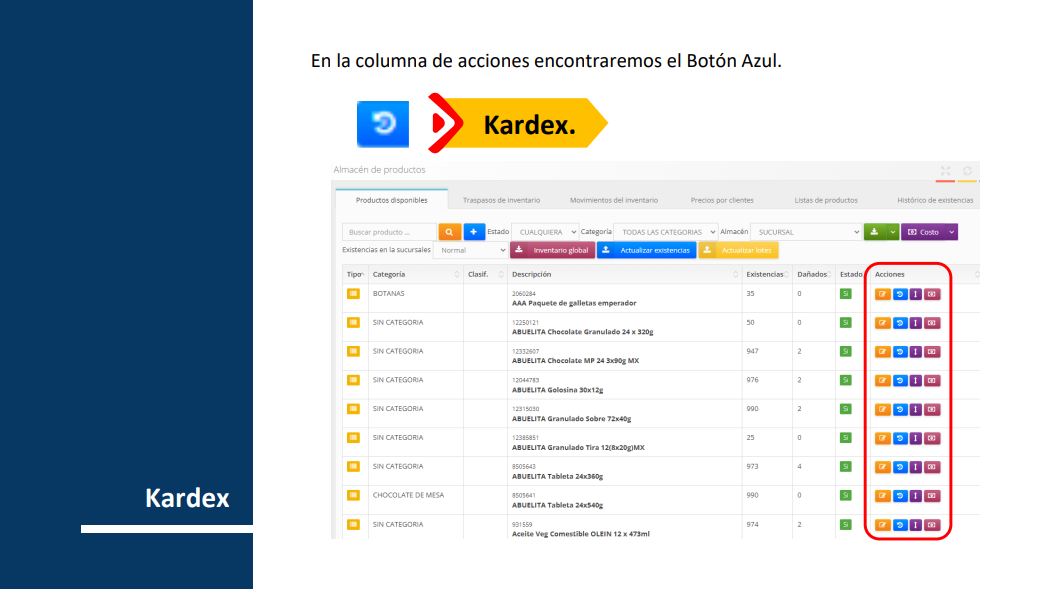Expand the Categoría dropdown TODAS LAS CATEGORIAS
The width and height of the screenshot is (1054, 589).
coord(664,232)
